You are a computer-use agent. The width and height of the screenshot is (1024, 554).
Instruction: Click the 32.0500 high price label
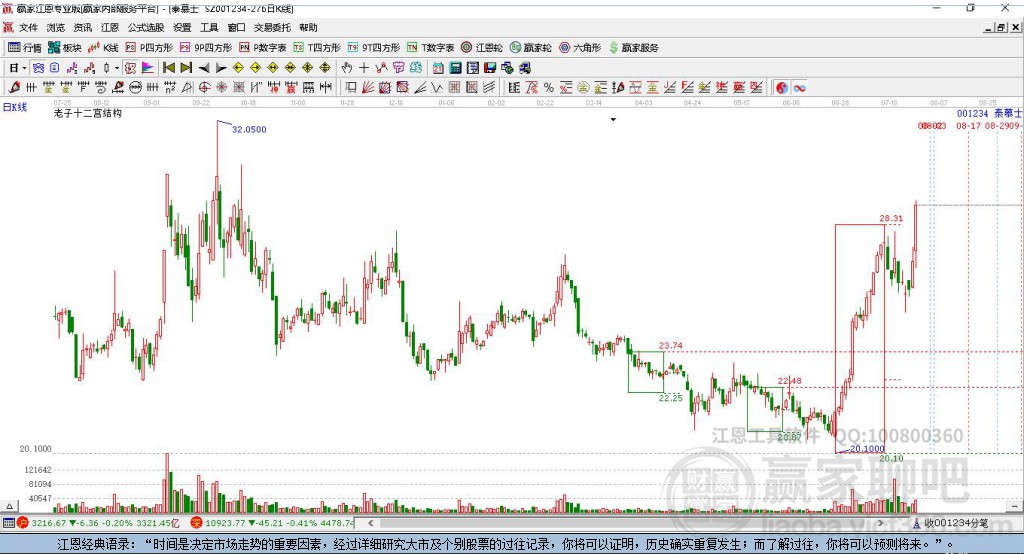[249, 129]
